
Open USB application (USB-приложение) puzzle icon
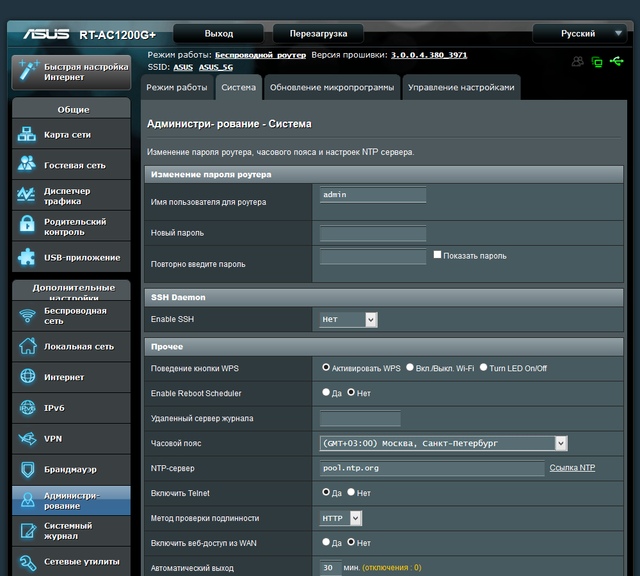coord(27,257)
